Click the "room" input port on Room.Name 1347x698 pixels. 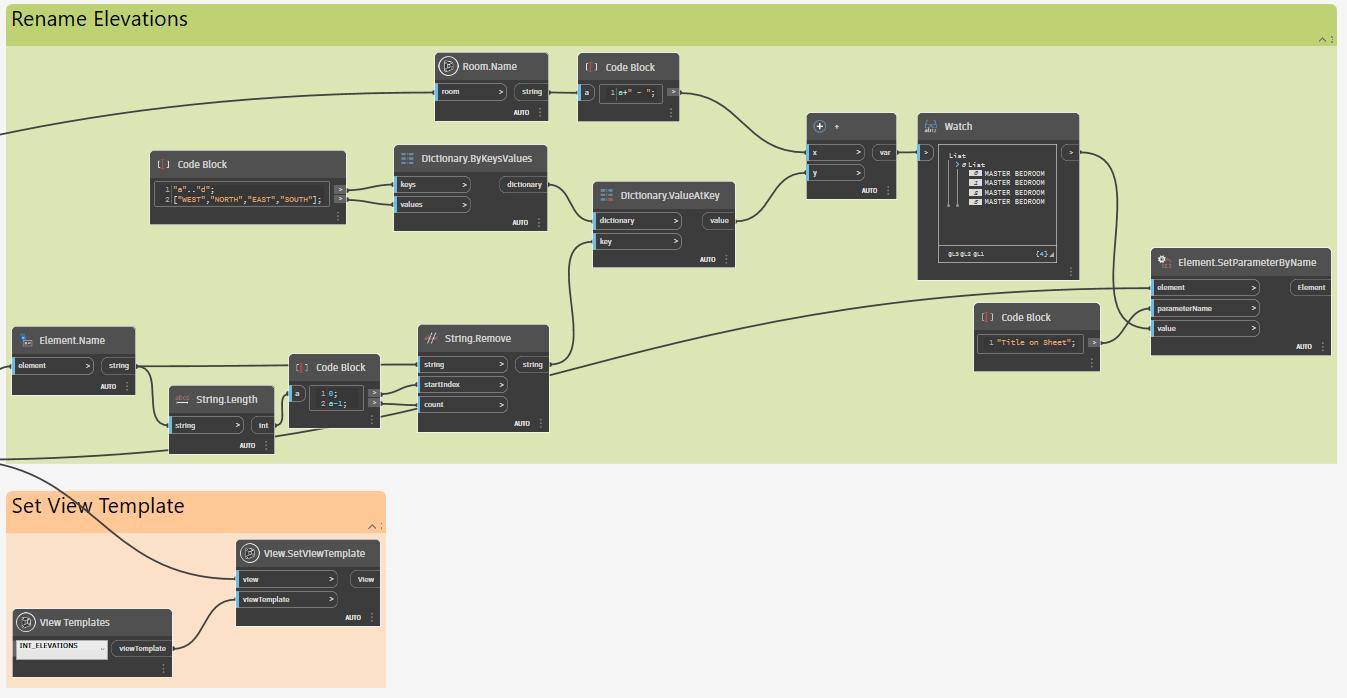[x=473, y=92]
